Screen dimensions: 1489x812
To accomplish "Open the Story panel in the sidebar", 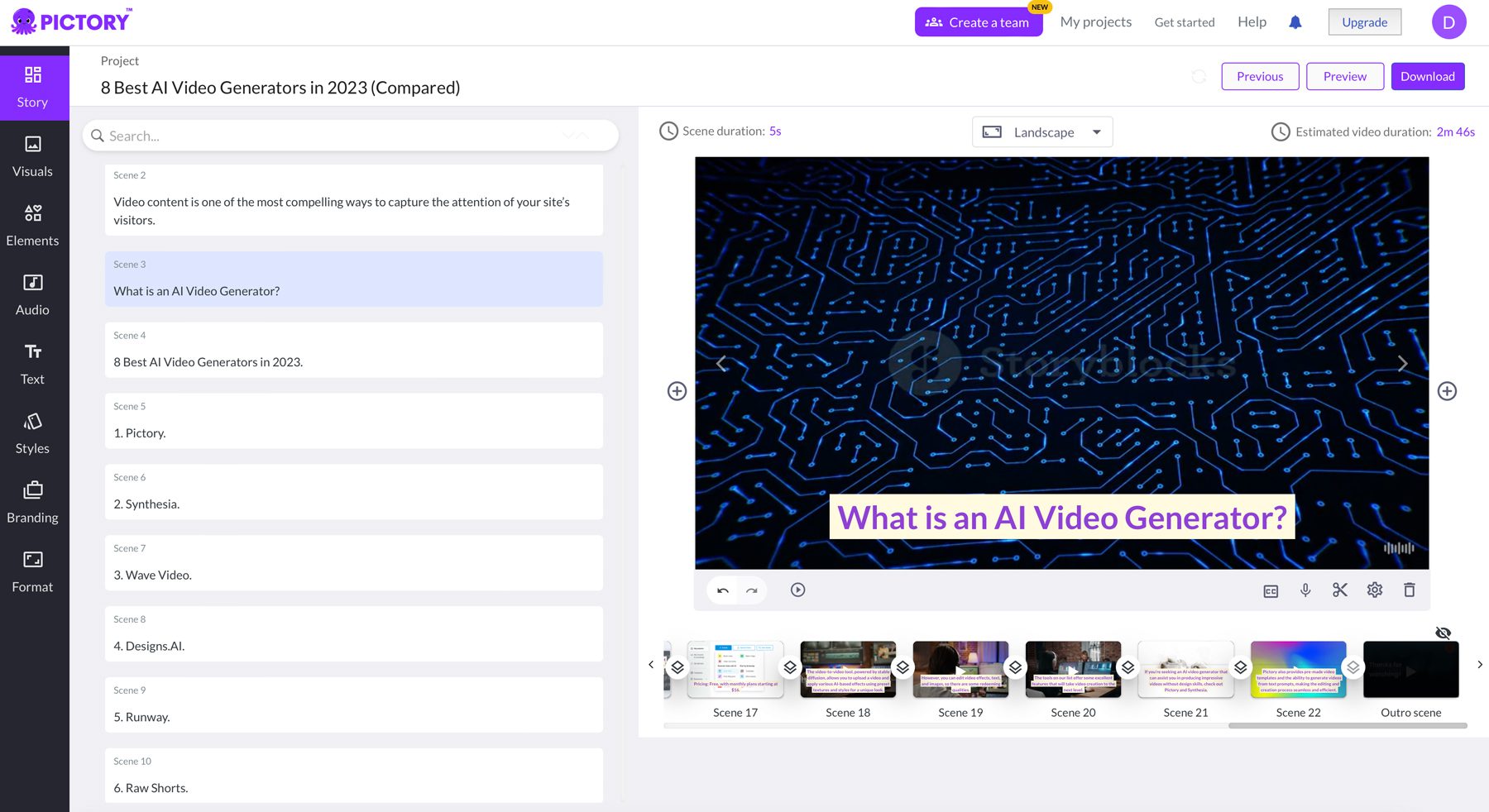I will pos(33,86).
